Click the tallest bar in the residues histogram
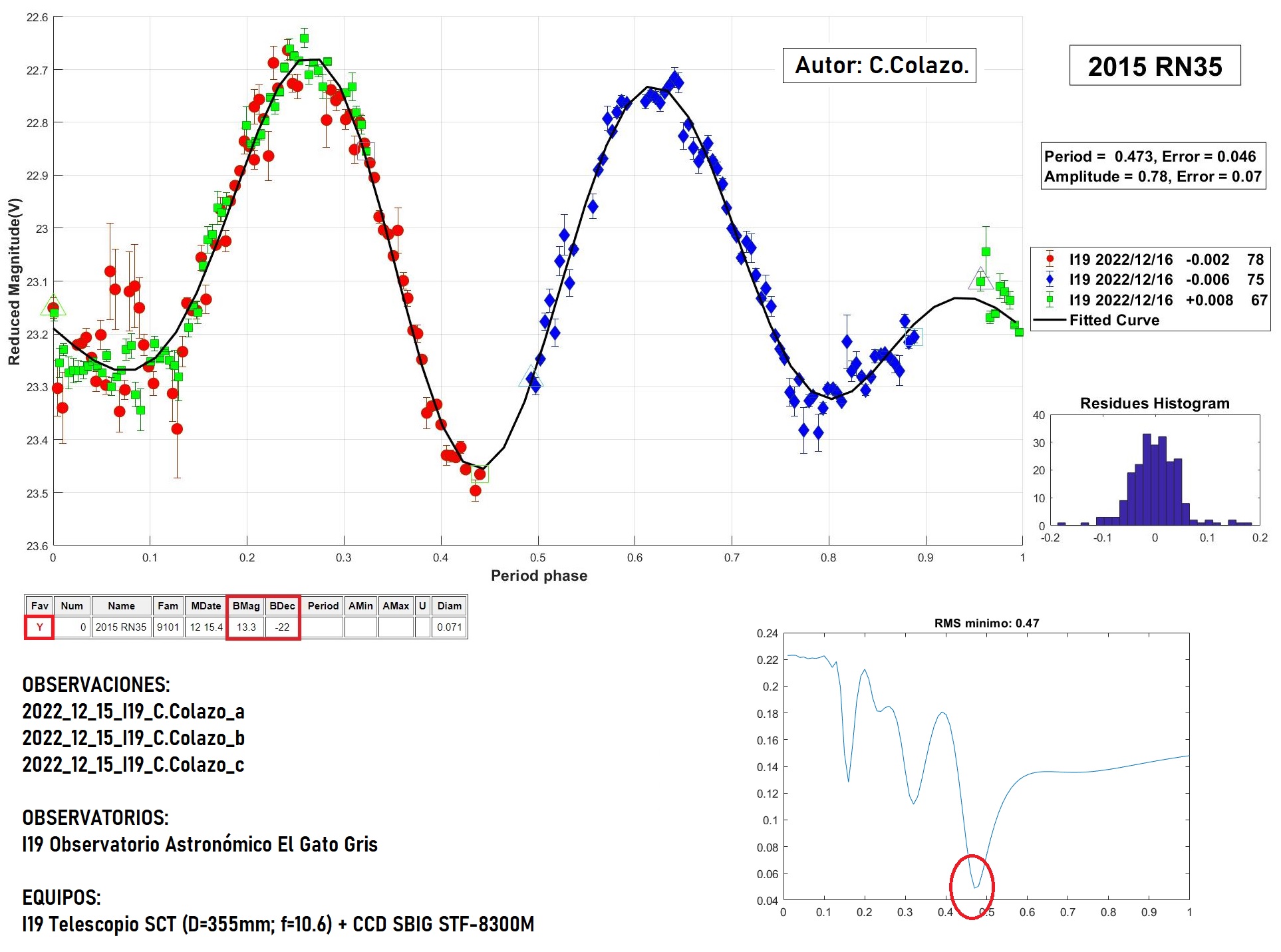 (1147, 479)
